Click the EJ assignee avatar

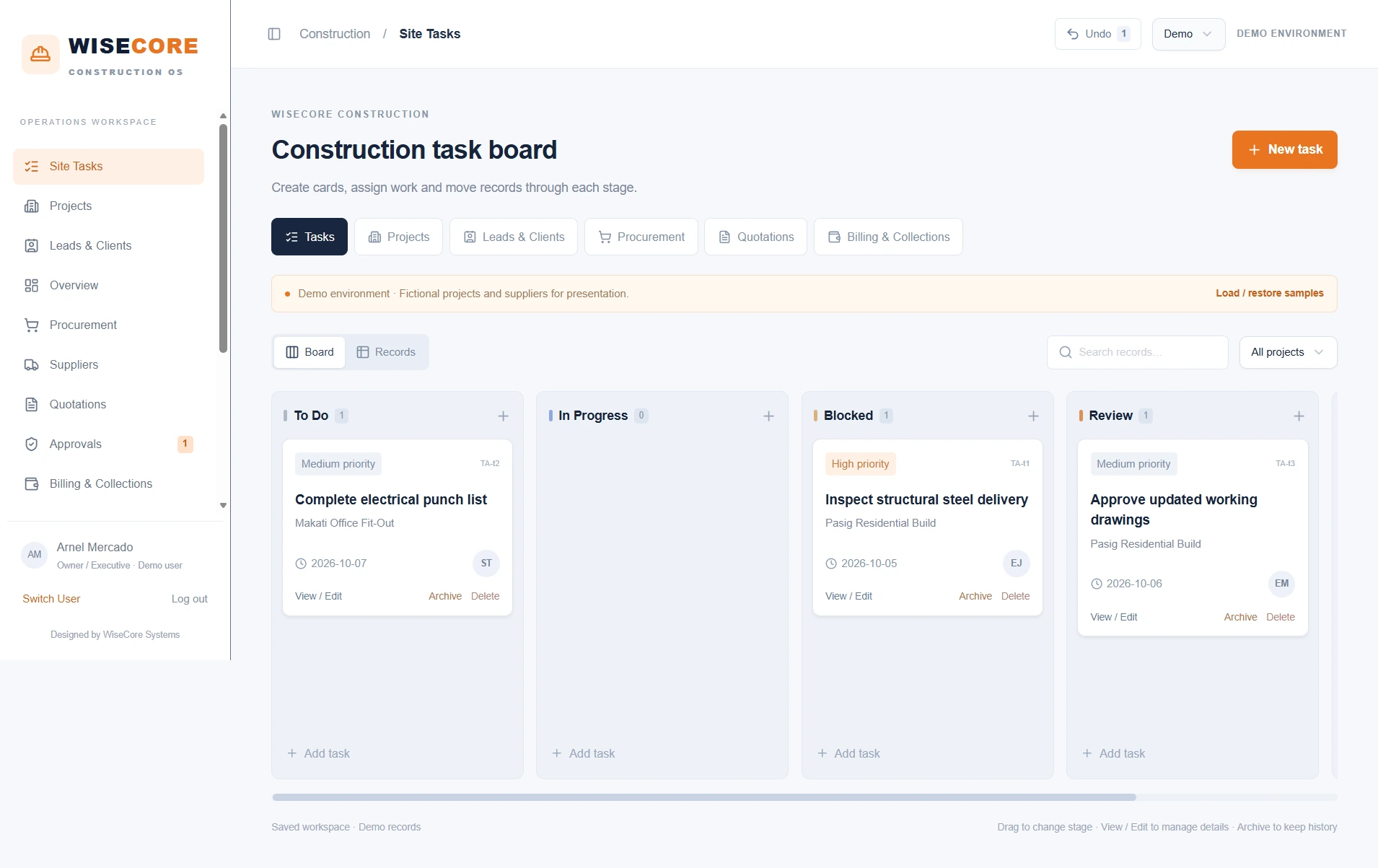(1016, 563)
